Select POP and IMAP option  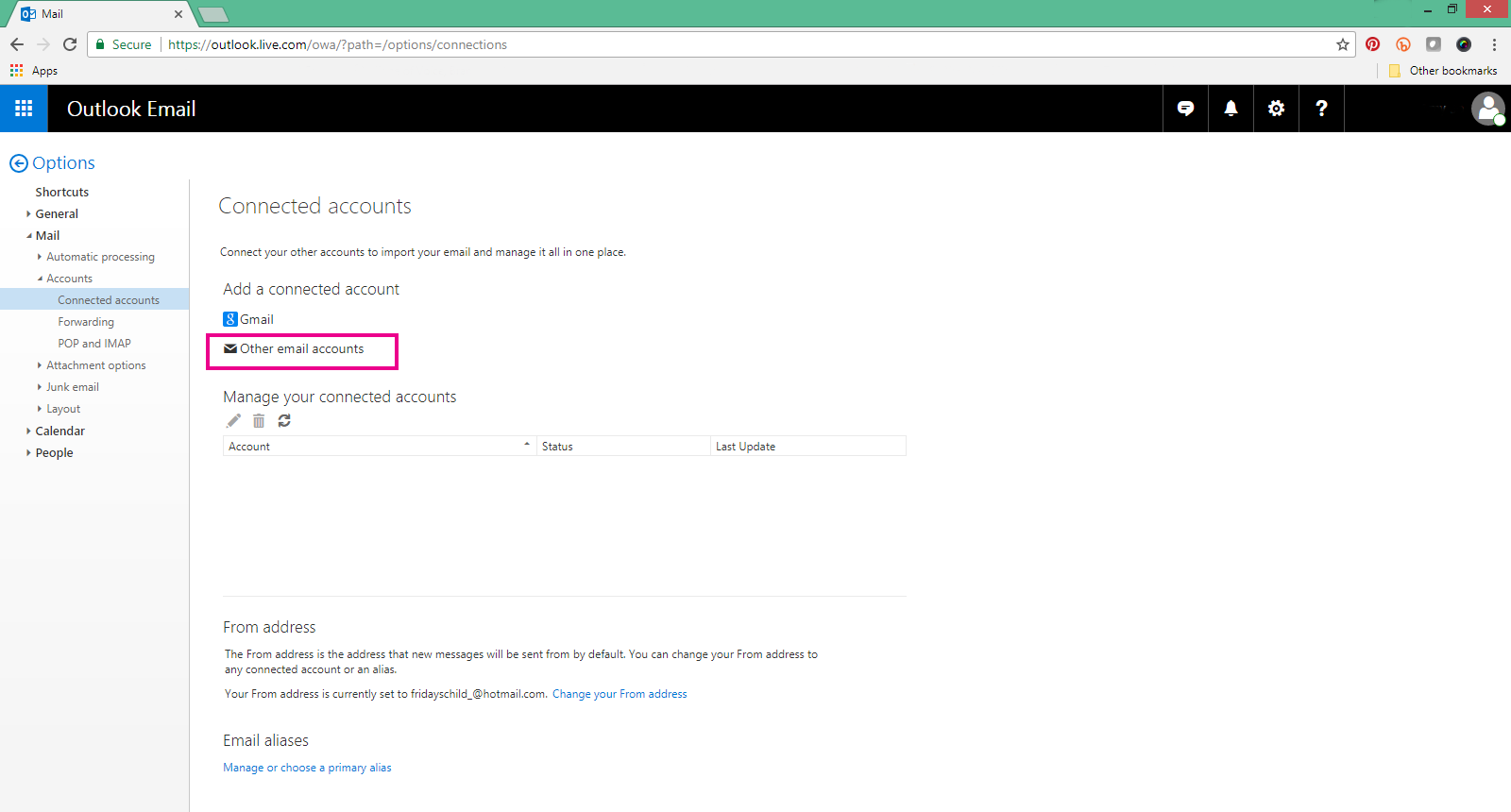94,344
